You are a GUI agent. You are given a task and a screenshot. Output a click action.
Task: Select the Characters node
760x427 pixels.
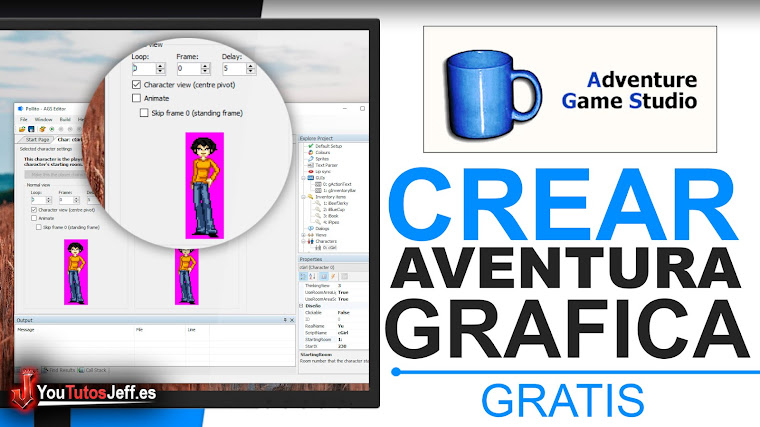point(326,241)
